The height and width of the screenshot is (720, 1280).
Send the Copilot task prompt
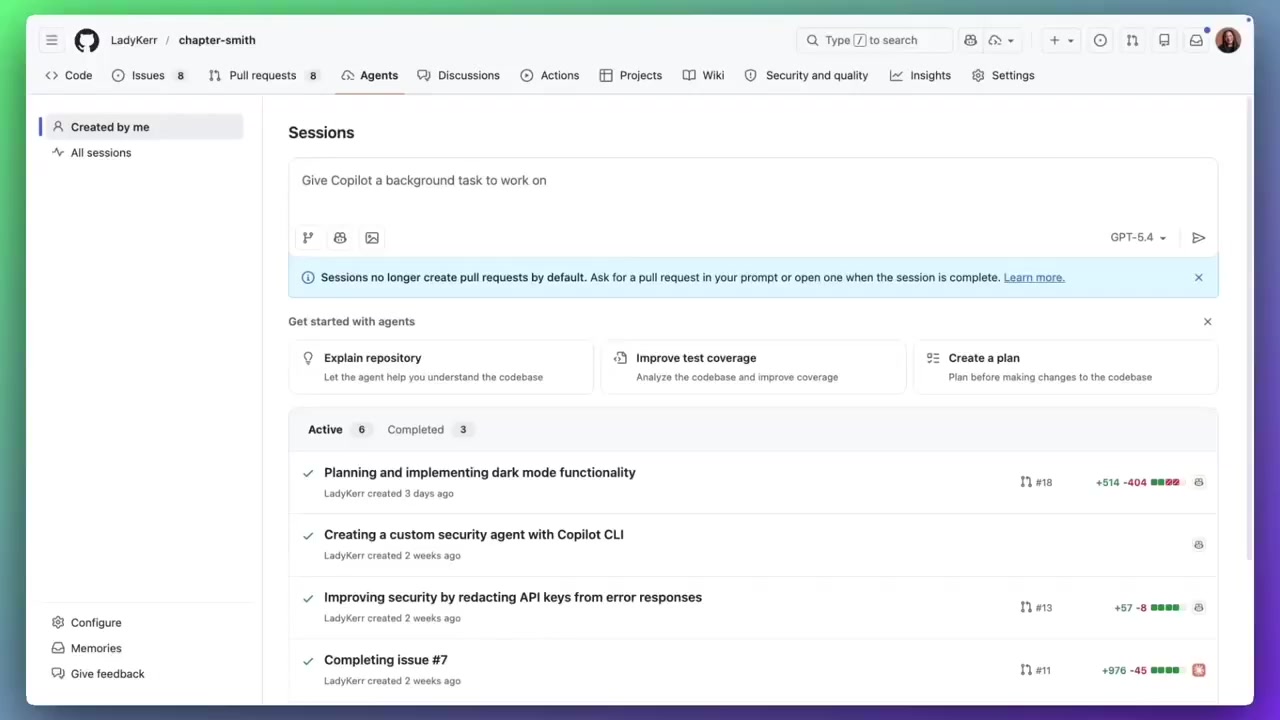(1198, 238)
